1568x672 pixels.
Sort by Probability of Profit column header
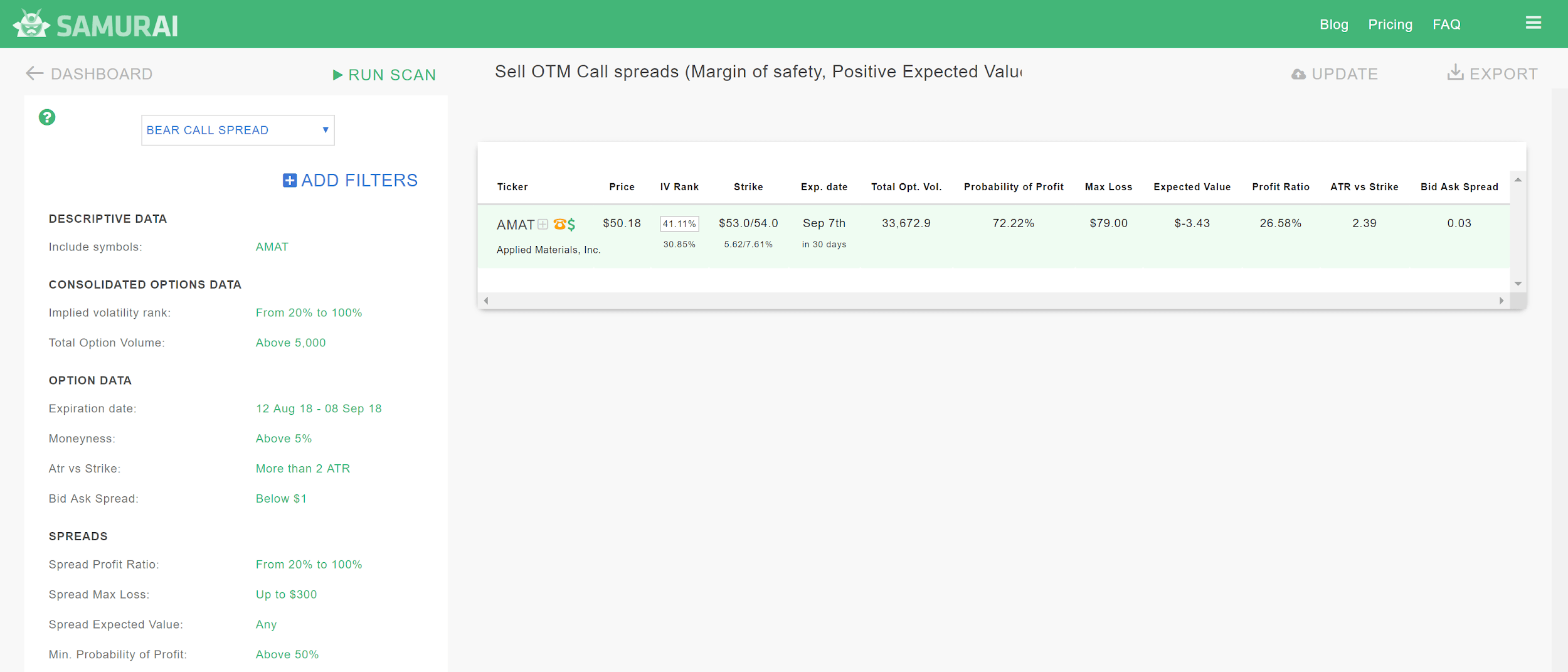point(1014,187)
